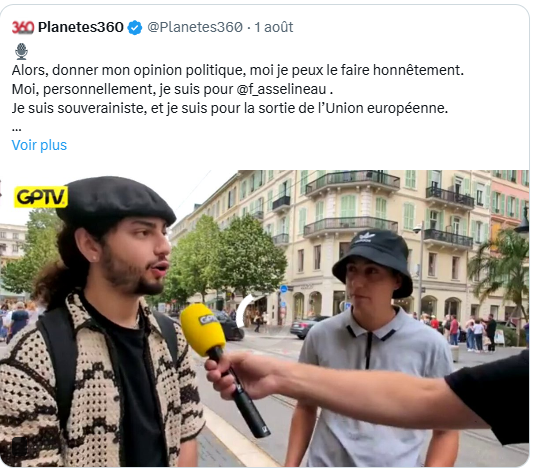Click the first line about opinion politique
The width and height of the screenshot is (534, 470).
coord(238,70)
